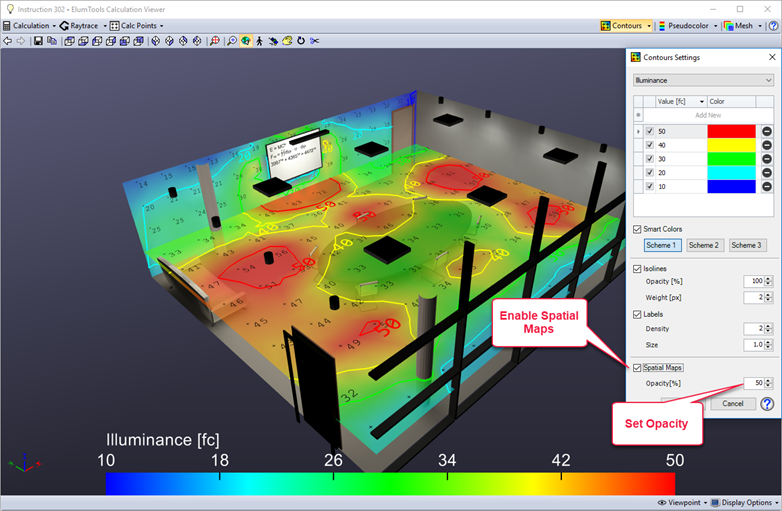
Task: Apply Scheme 2 color scheme
Action: (x=702, y=245)
